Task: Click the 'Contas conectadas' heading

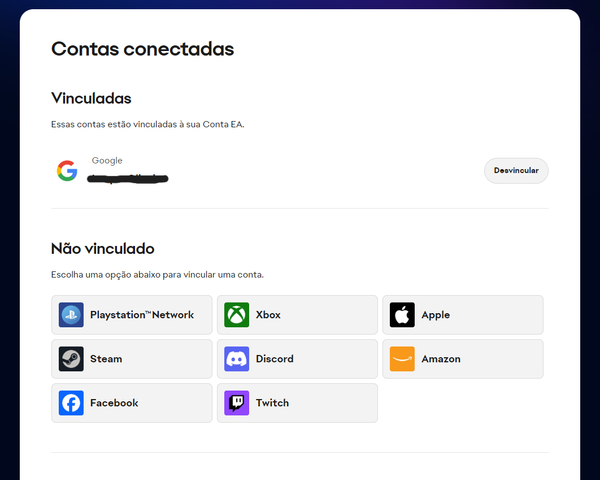Action: [x=142, y=49]
